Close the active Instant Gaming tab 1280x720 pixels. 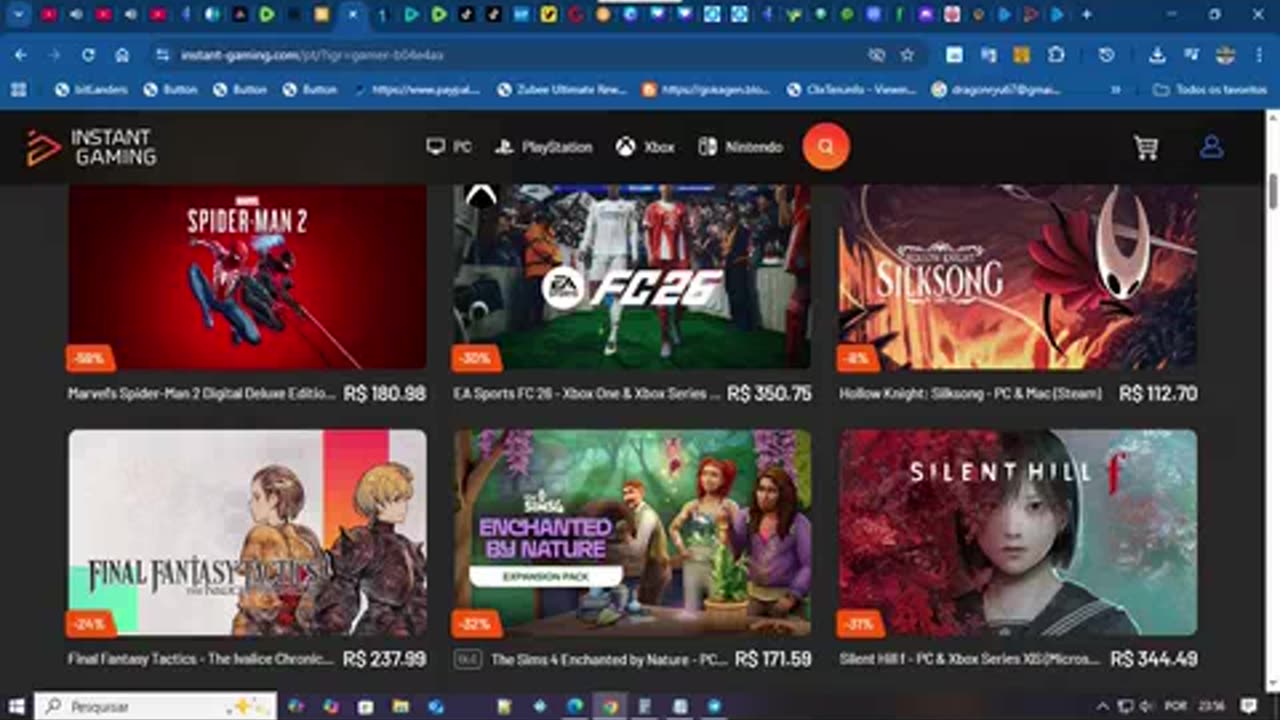(x=352, y=15)
